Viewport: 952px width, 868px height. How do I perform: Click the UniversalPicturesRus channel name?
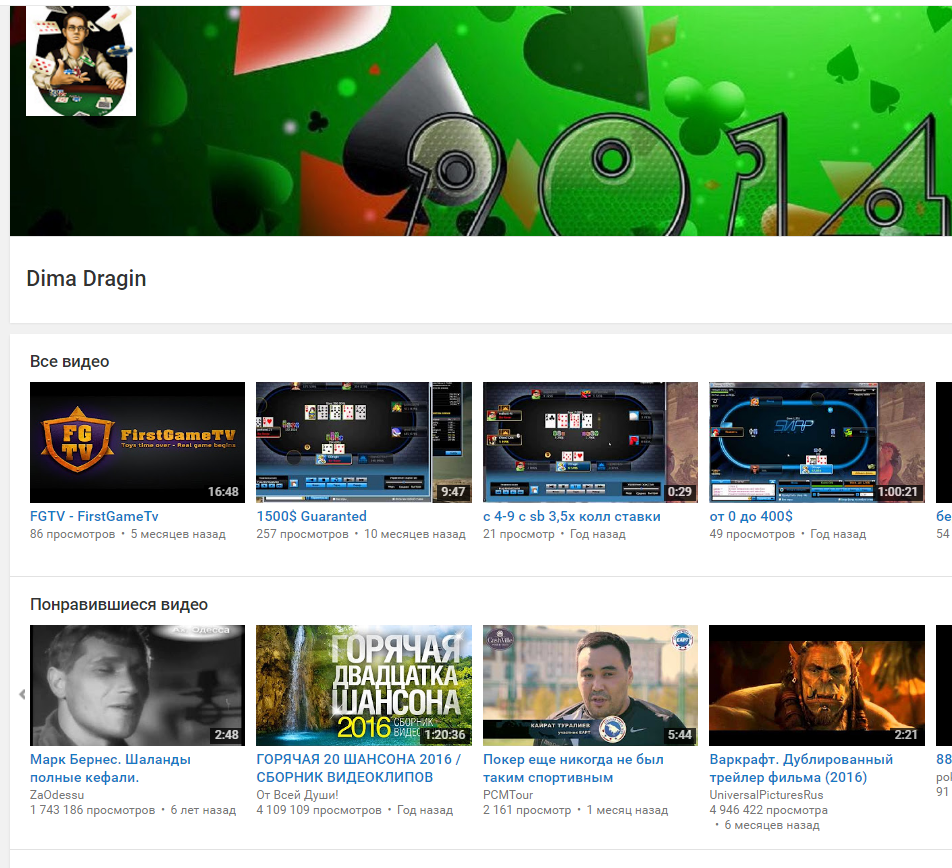(766, 795)
